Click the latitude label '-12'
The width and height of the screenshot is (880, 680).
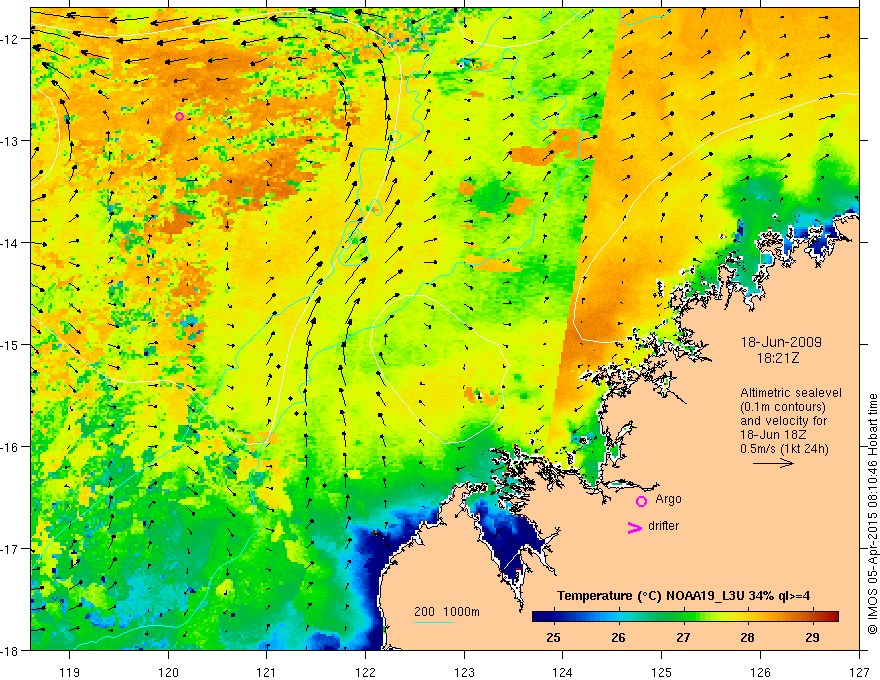point(11,39)
